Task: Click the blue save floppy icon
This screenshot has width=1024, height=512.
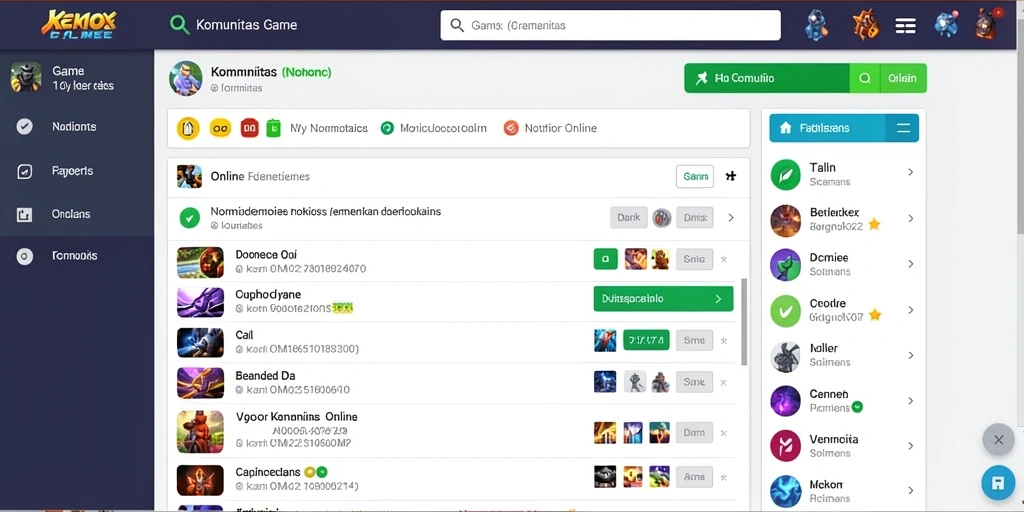Action: (x=998, y=483)
